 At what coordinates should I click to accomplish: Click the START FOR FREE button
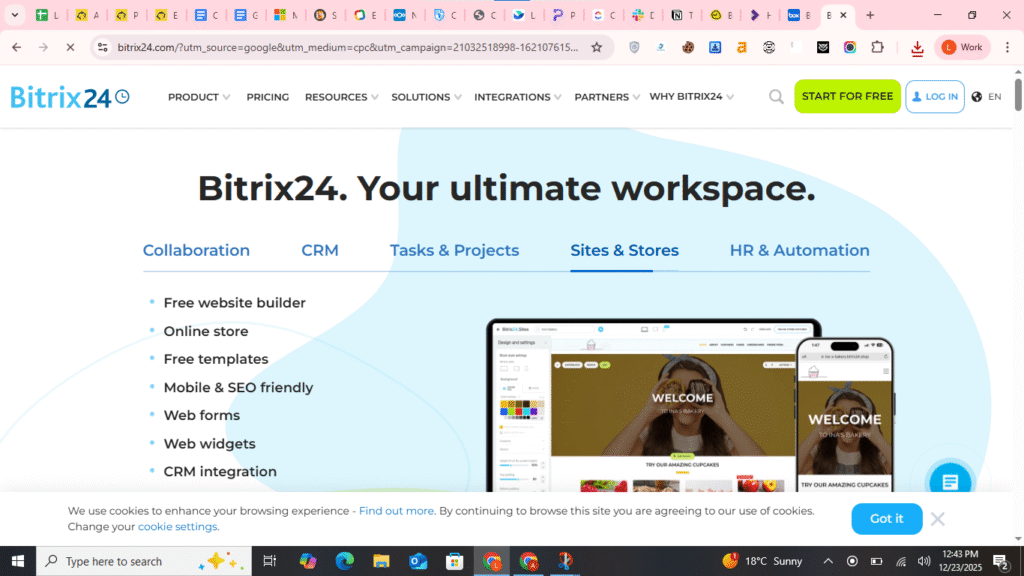pyautogui.click(x=847, y=97)
